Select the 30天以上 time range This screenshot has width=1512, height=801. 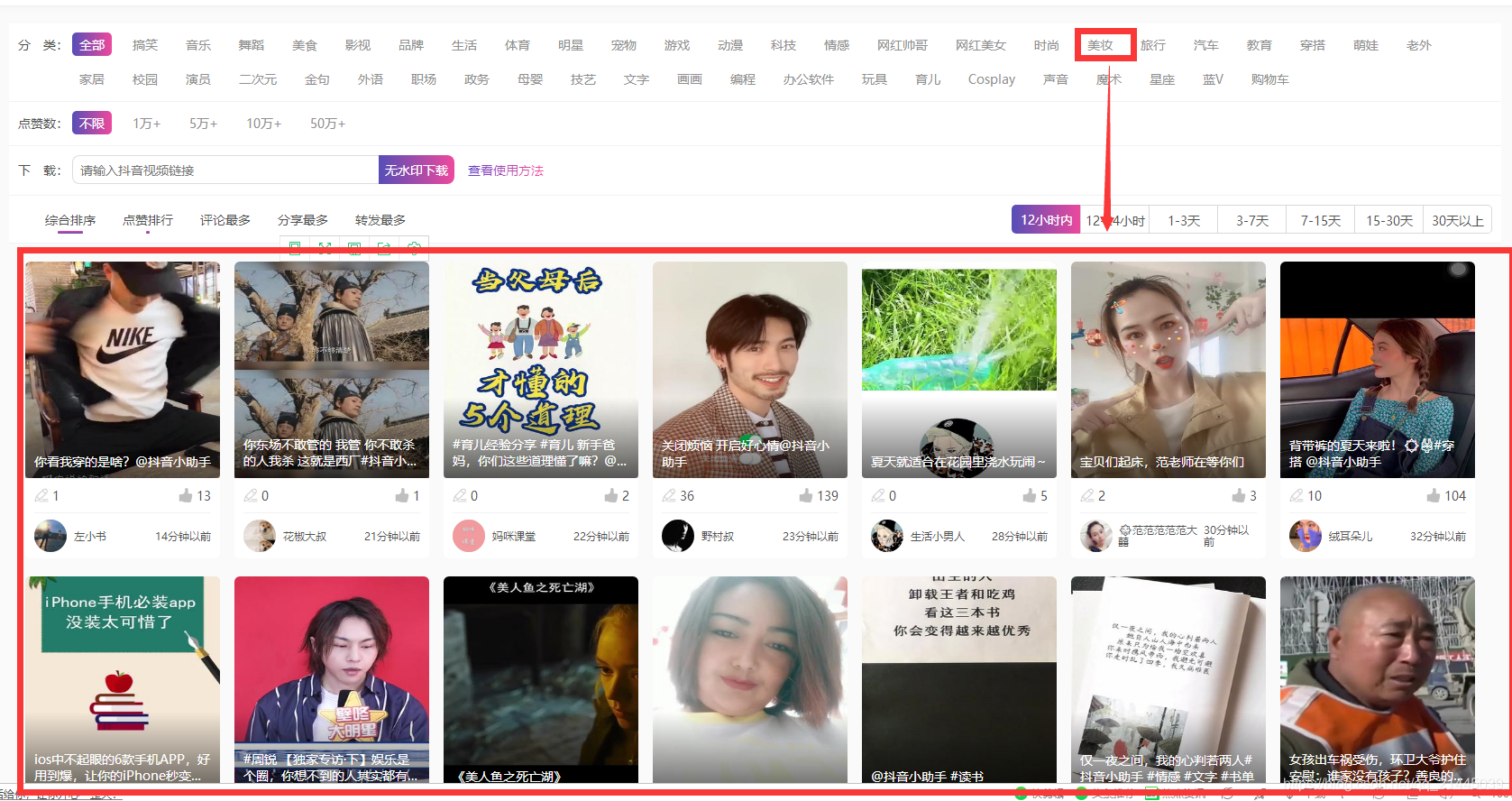pos(1458,220)
